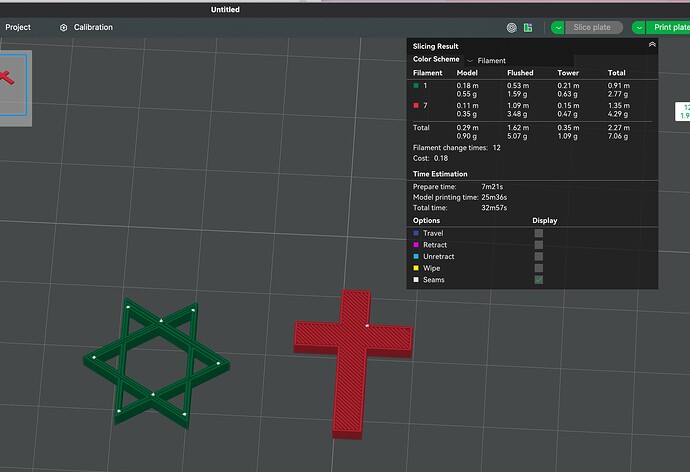Enable the Wipe display checkbox

tap(539, 268)
